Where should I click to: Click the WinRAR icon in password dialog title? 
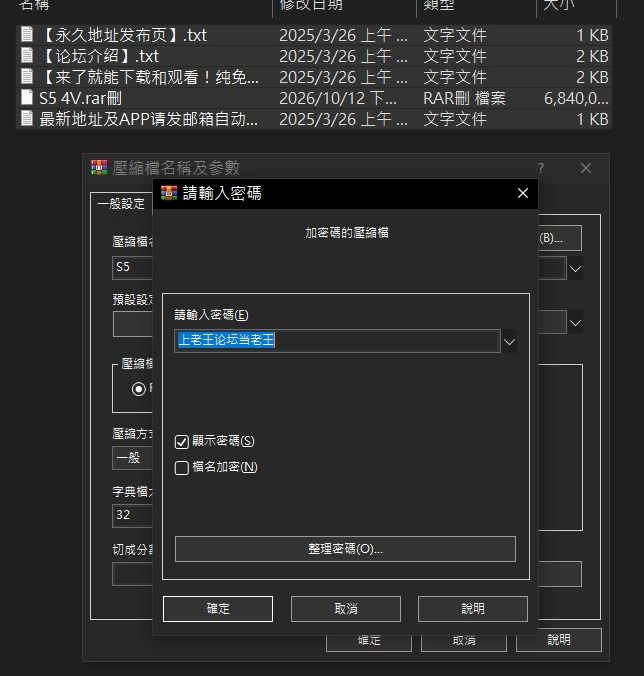169,193
